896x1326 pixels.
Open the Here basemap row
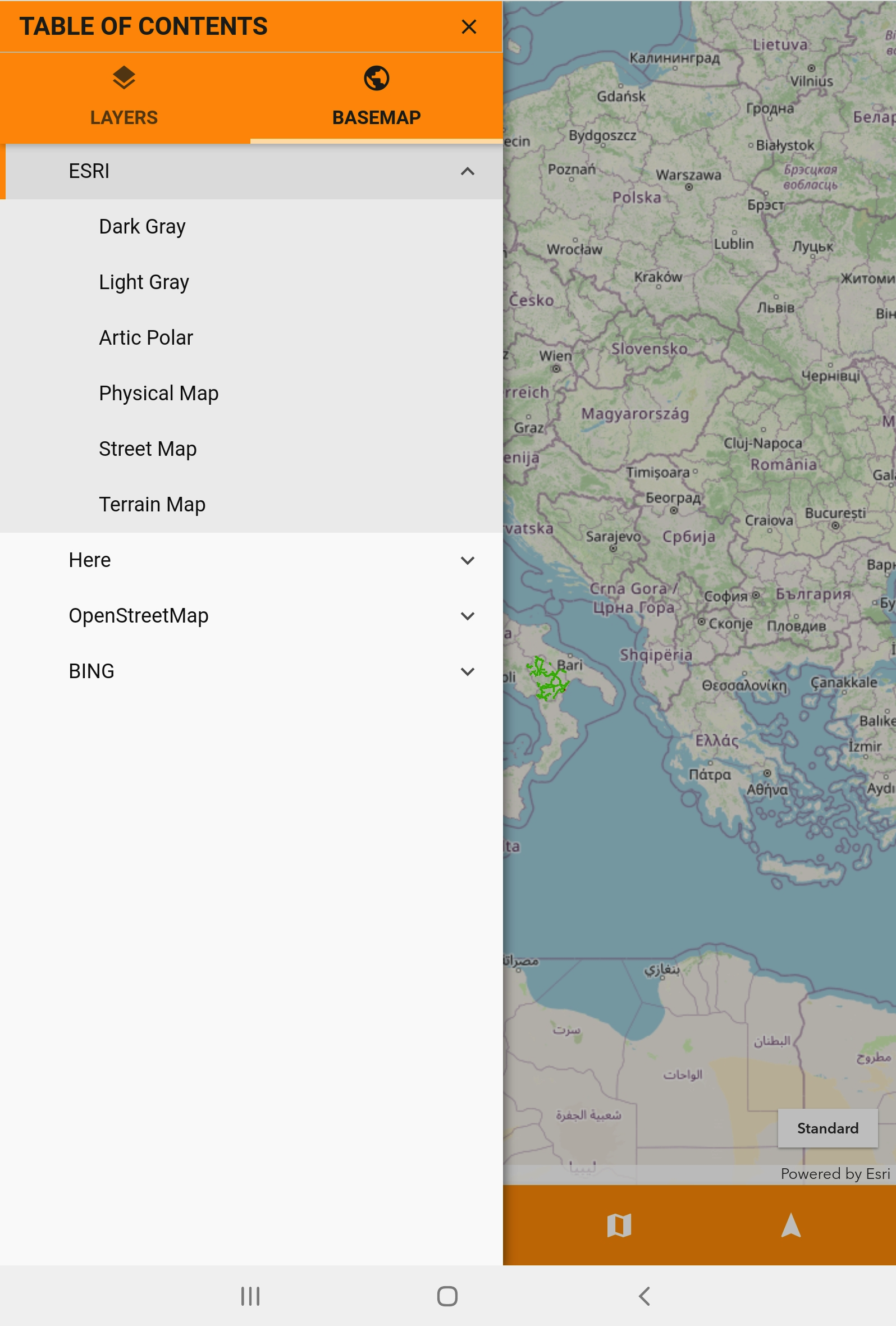[251, 560]
